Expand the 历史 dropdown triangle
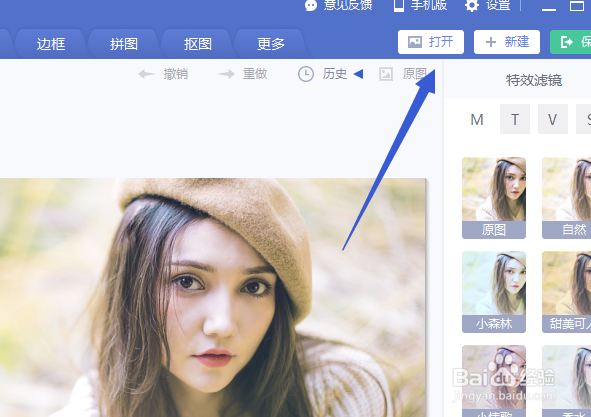591x417 pixels. pyautogui.click(x=358, y=74)
